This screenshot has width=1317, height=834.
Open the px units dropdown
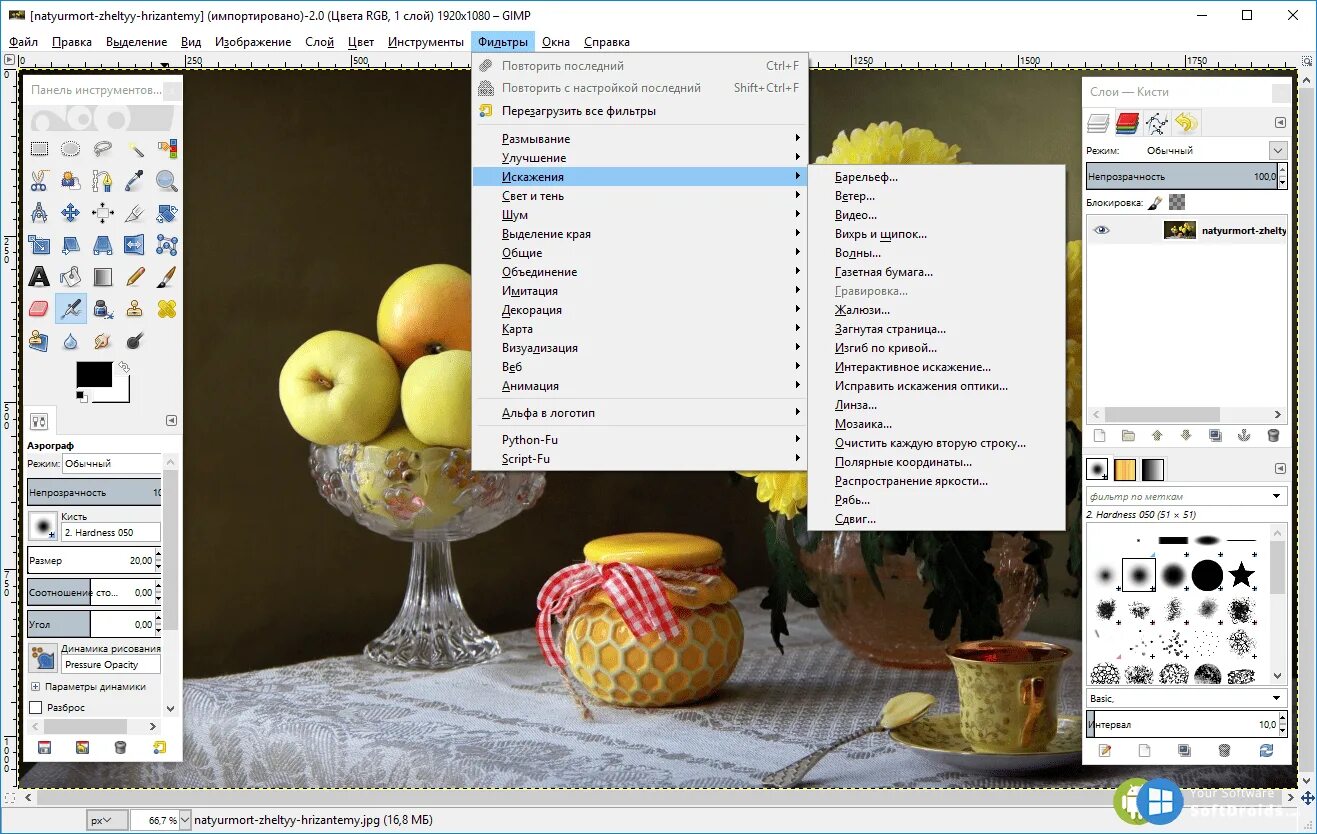(108, 820)
